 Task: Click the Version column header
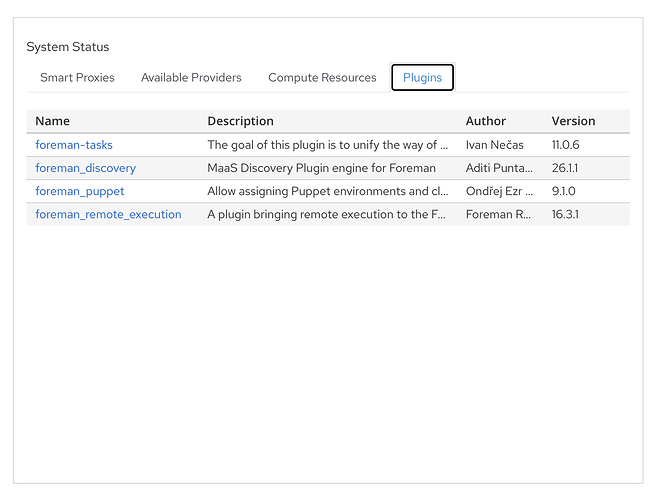(x=573, y=121)
